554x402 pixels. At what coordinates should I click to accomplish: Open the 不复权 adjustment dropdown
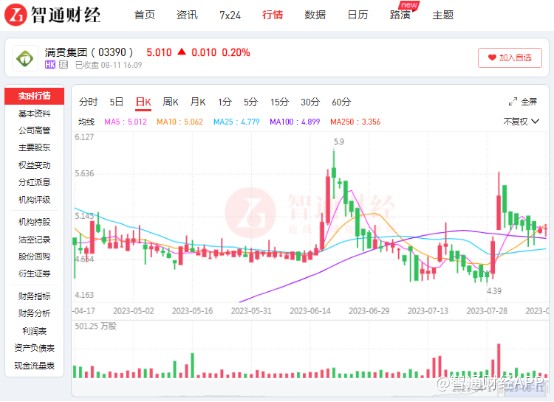[521, 122]
